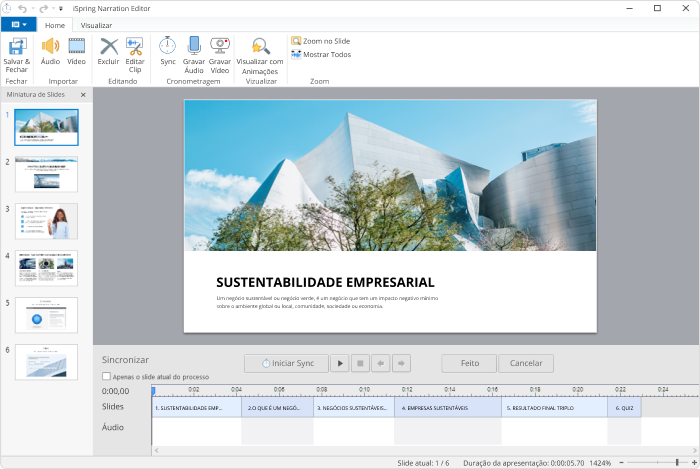Switch to the Home tab
This screenshot has width=700, height=469.
click(x=55, y=25)
